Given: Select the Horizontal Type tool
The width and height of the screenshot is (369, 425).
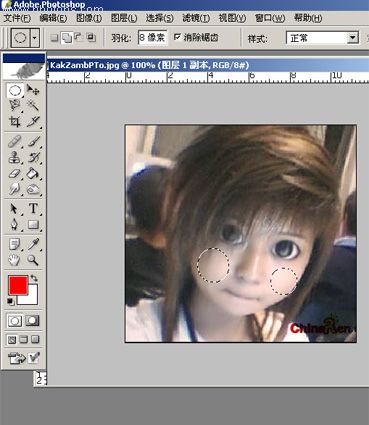Looking at the screenshot, I should pyautogui.click(x=33, y=208).
